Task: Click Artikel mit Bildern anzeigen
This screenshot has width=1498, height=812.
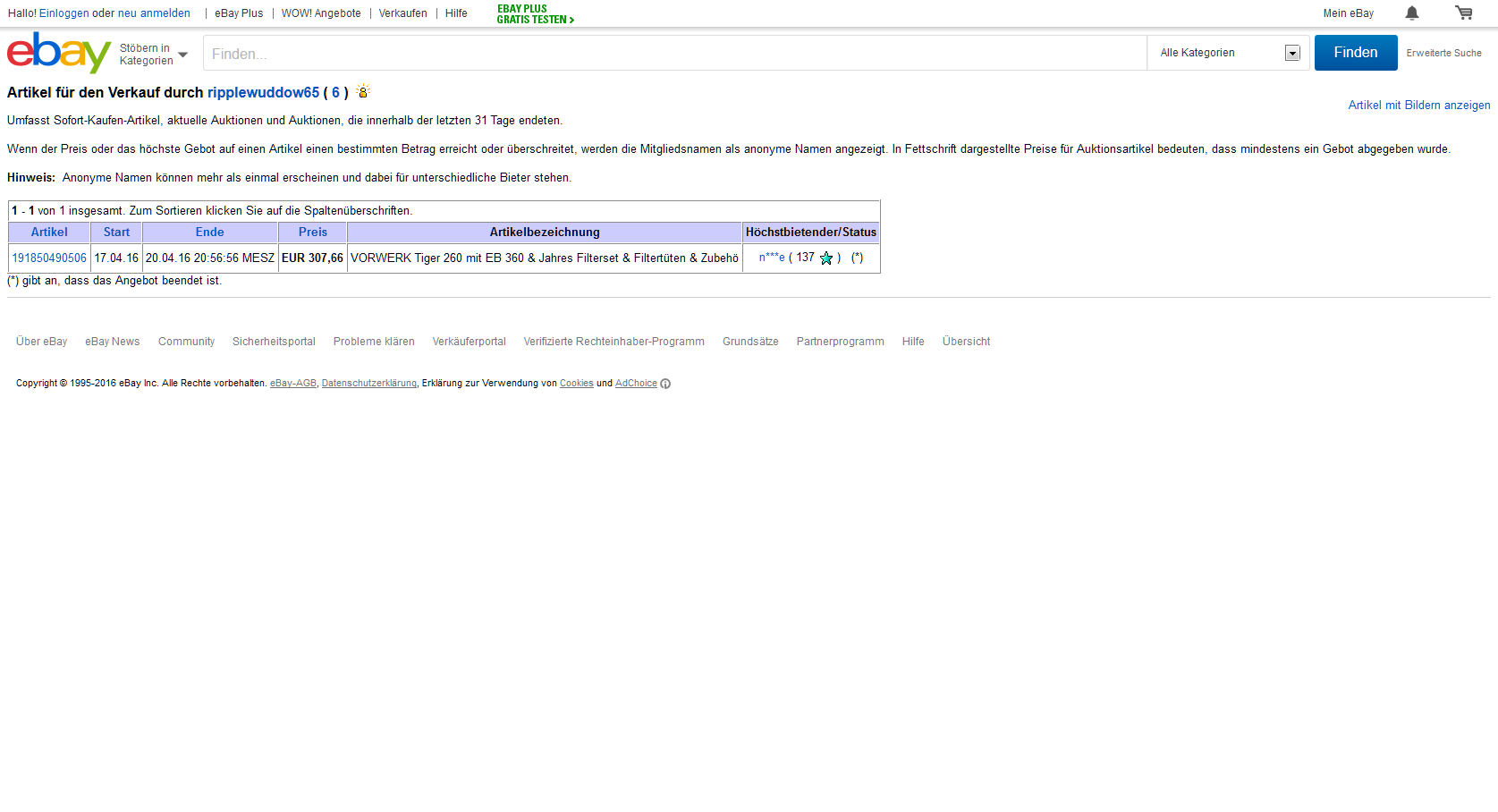Action: tap(1419, 106)
